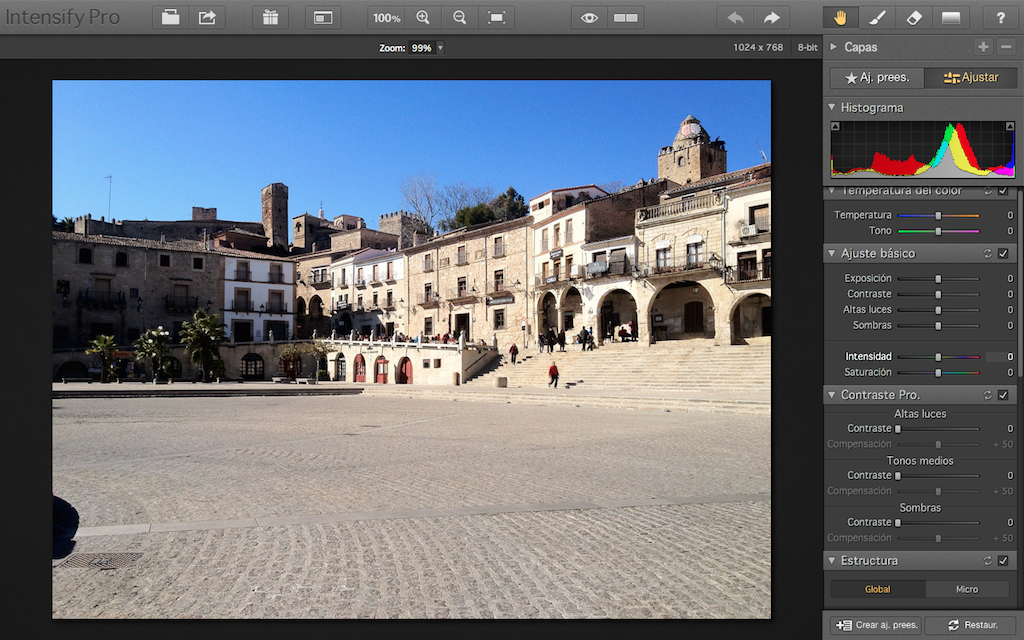The width and height of the screenshot is (1024, 640).
Task: Click the '1024 x 768' dimensions text
Action: click(x=758, y=48)
